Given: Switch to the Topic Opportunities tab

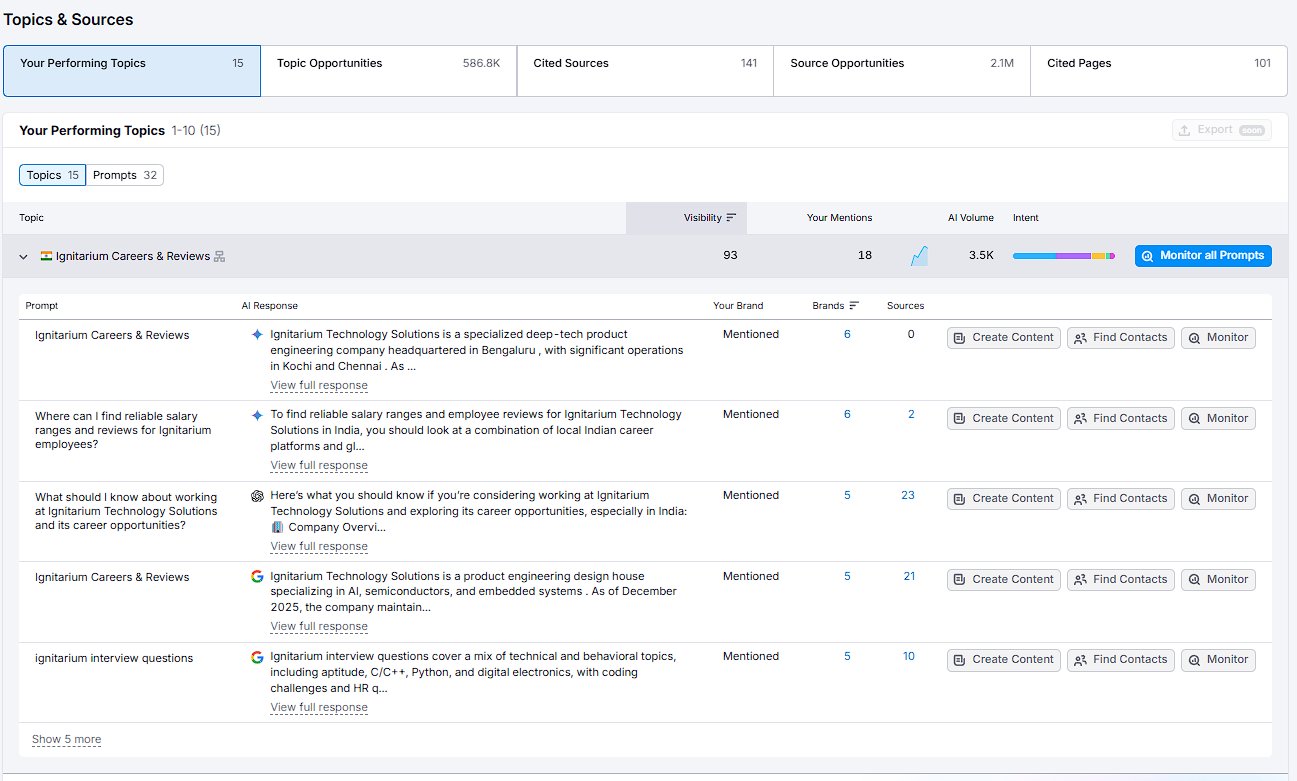Looking at the screenshot, I should point(388,70).
